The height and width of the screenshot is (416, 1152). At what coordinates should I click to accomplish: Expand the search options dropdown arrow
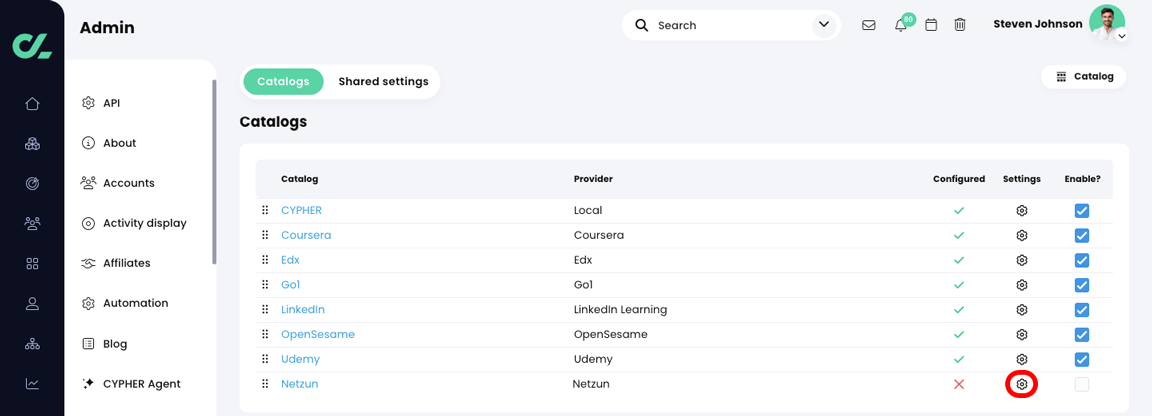[823, 25]
